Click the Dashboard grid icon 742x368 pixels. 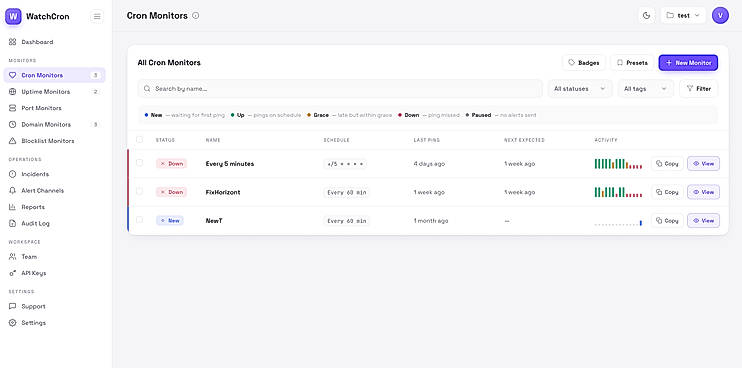point(12,42)
